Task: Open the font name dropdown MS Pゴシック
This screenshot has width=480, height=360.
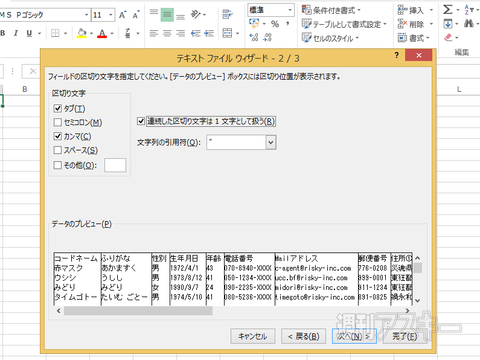Action: click(x=86, y=15)
